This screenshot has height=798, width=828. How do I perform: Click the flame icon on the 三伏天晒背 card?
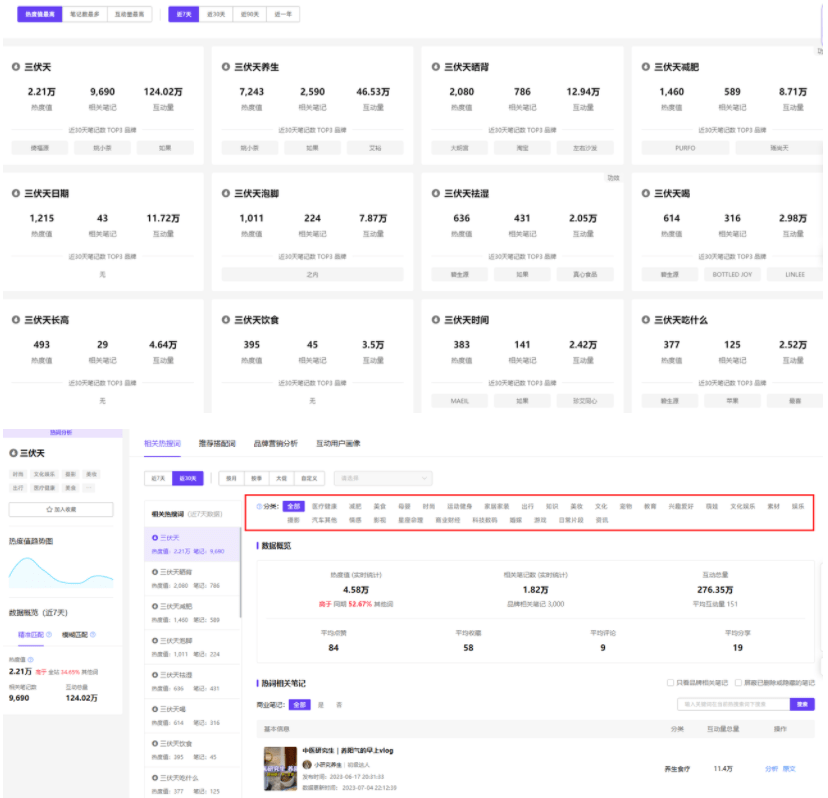tap(436, 67)
